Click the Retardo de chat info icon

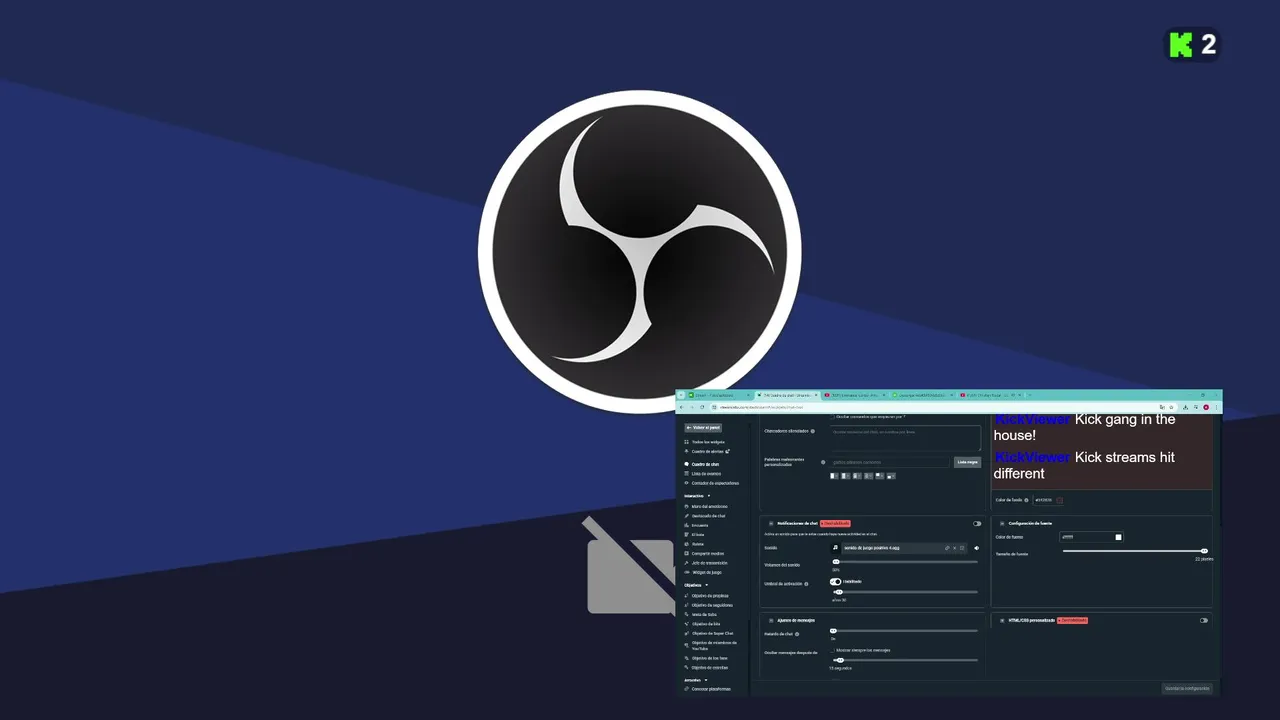pyautogui.click(x=797, y=634)
